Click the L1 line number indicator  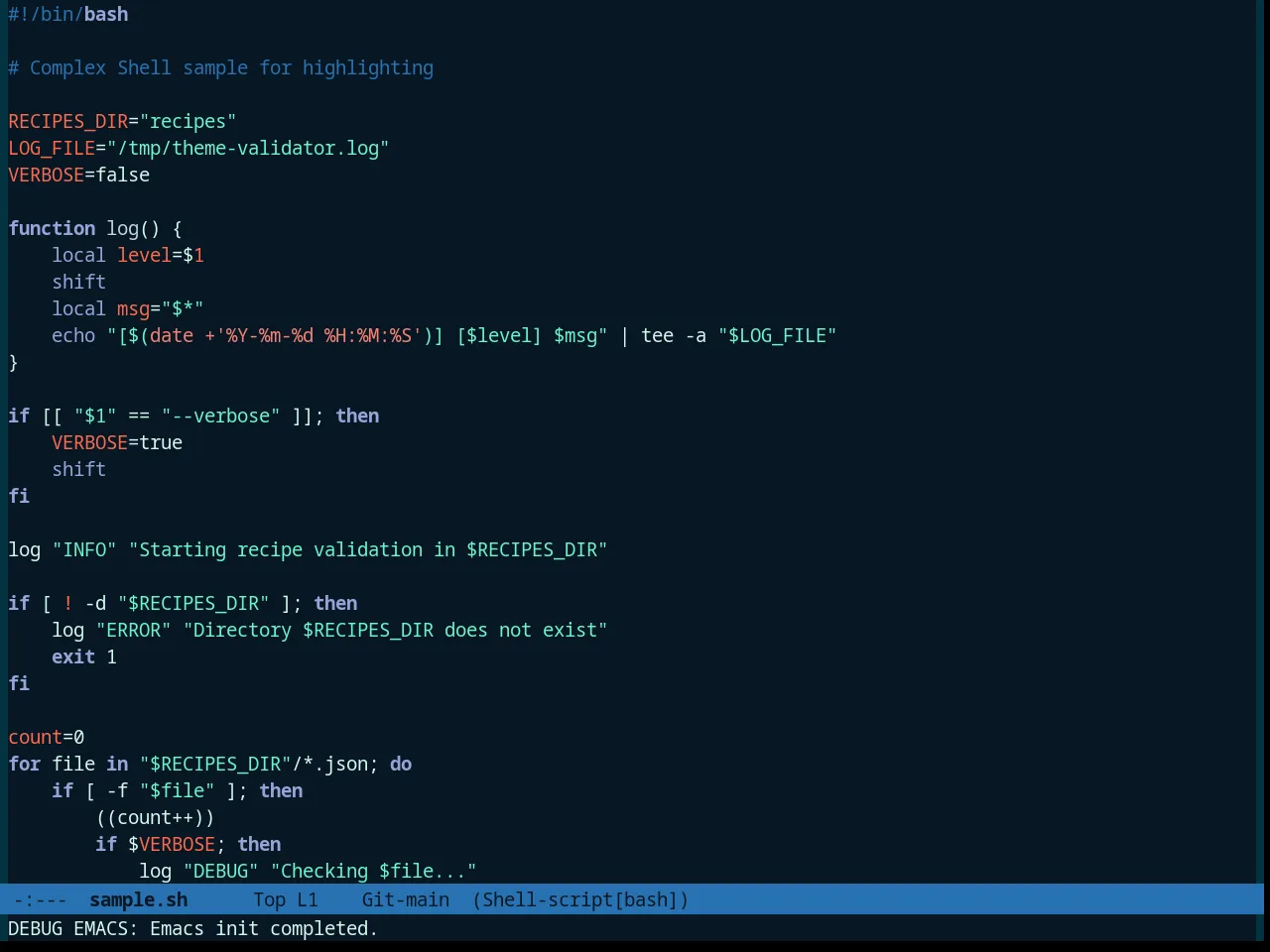308,899
